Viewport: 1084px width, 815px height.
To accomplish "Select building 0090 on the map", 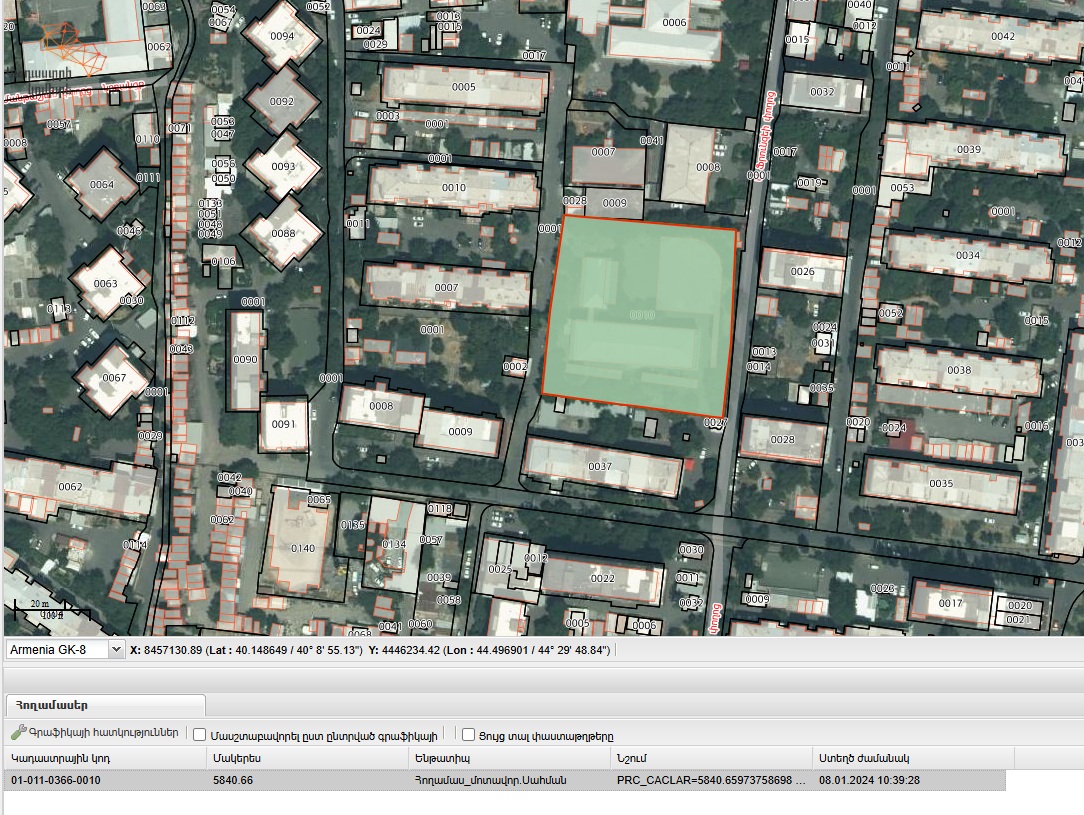I will coord(245,359).
